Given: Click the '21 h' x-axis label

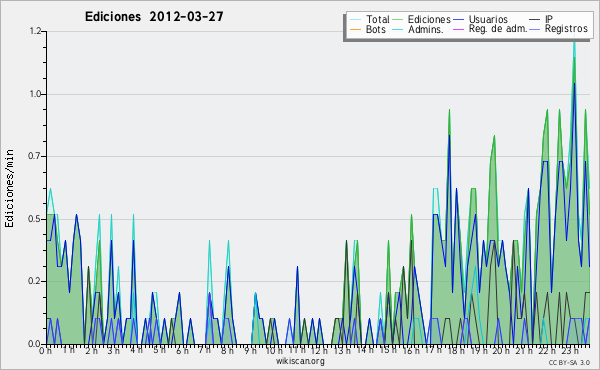Looking at the screenshot, I should tap(523, 351).
